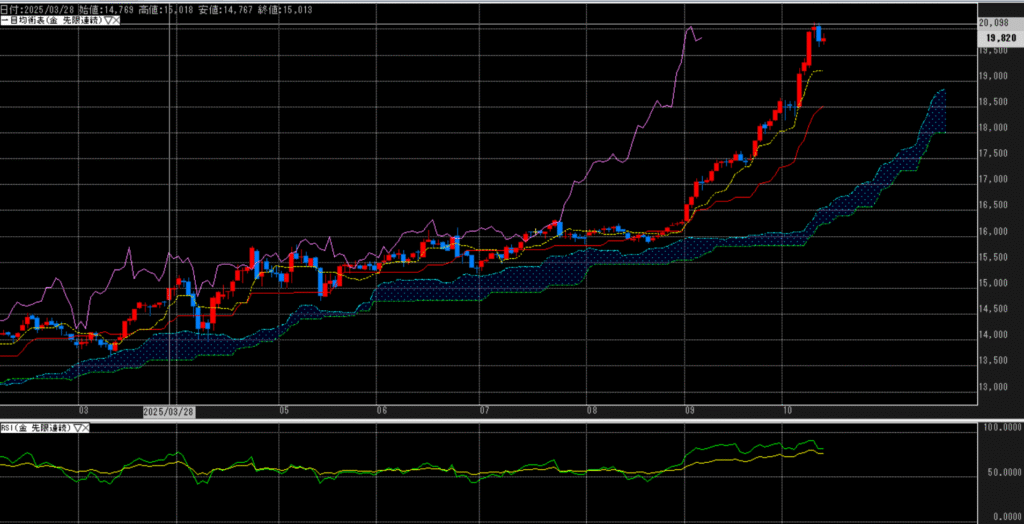Click the 100.0000 level on RSI axis
1024x524 pixels.
coord(998,428)
